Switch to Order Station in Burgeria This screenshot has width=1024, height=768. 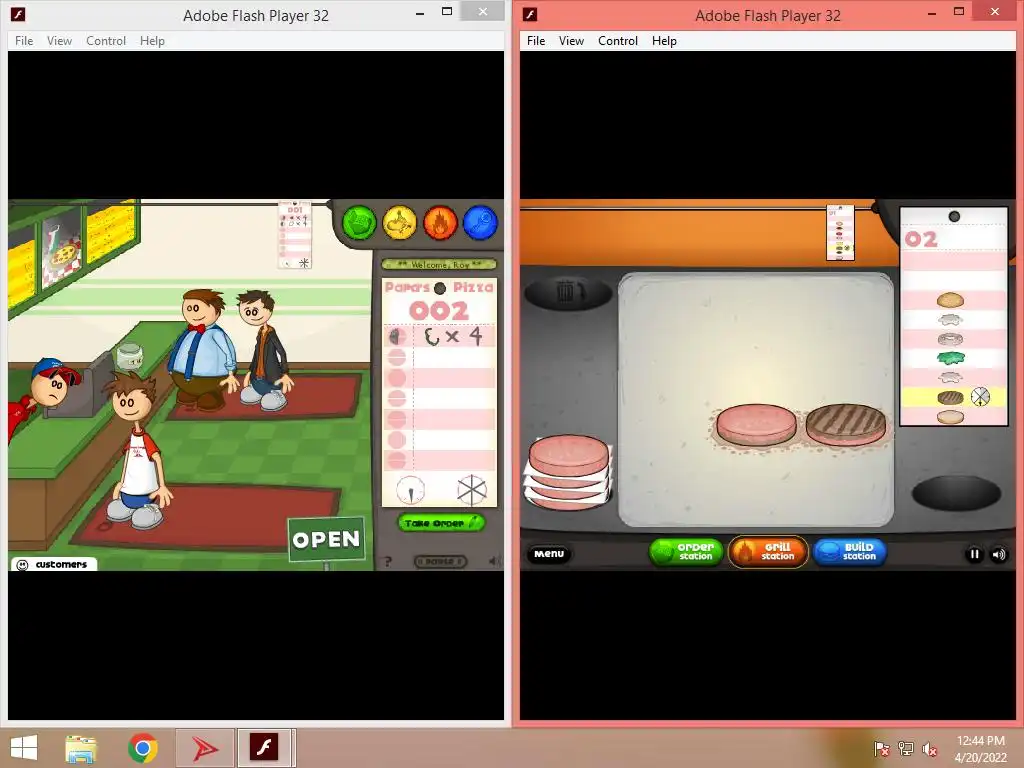click(686, 552)
